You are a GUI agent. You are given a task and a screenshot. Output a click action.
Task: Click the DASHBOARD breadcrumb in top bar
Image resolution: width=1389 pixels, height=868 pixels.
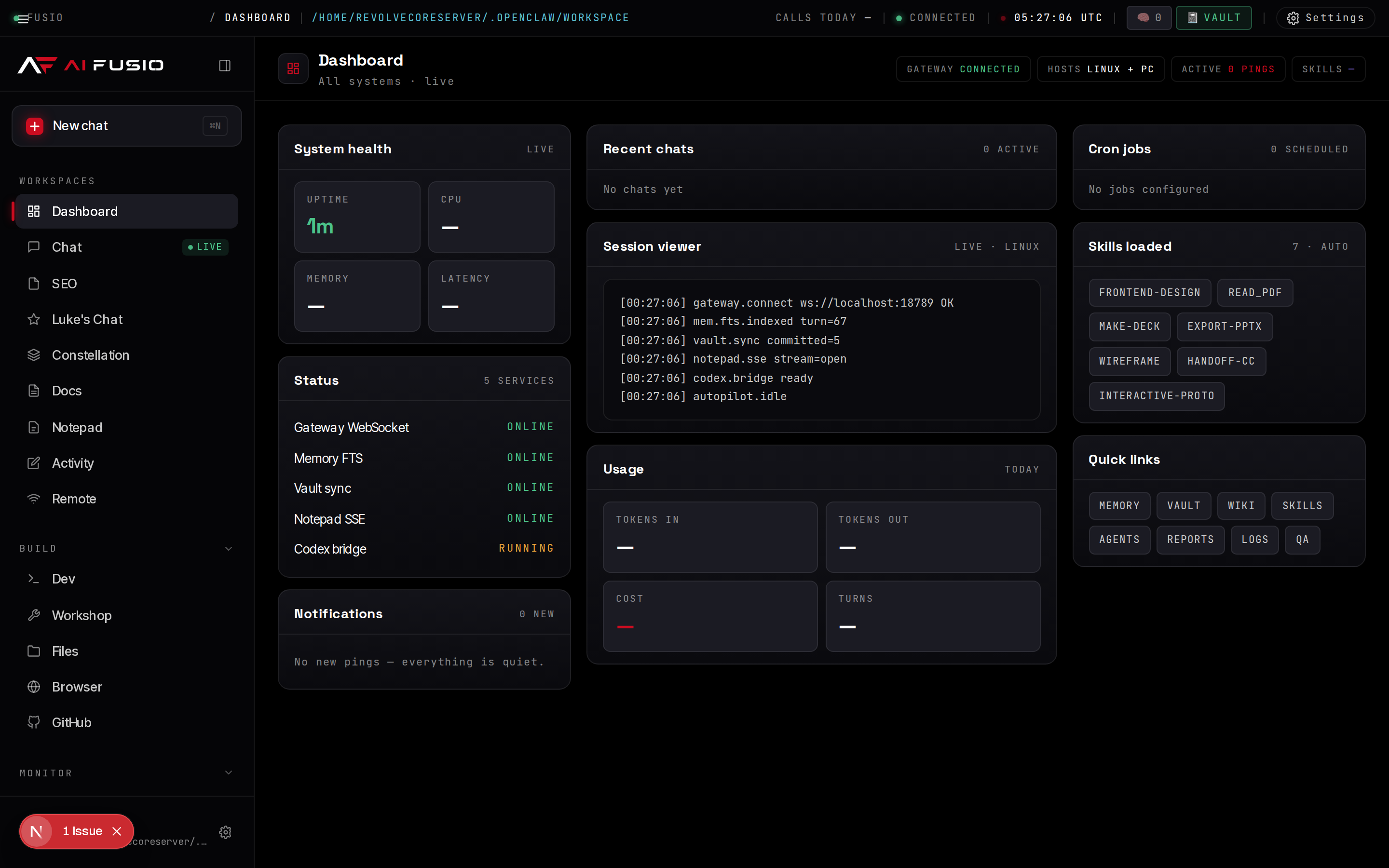pos(258,18)
